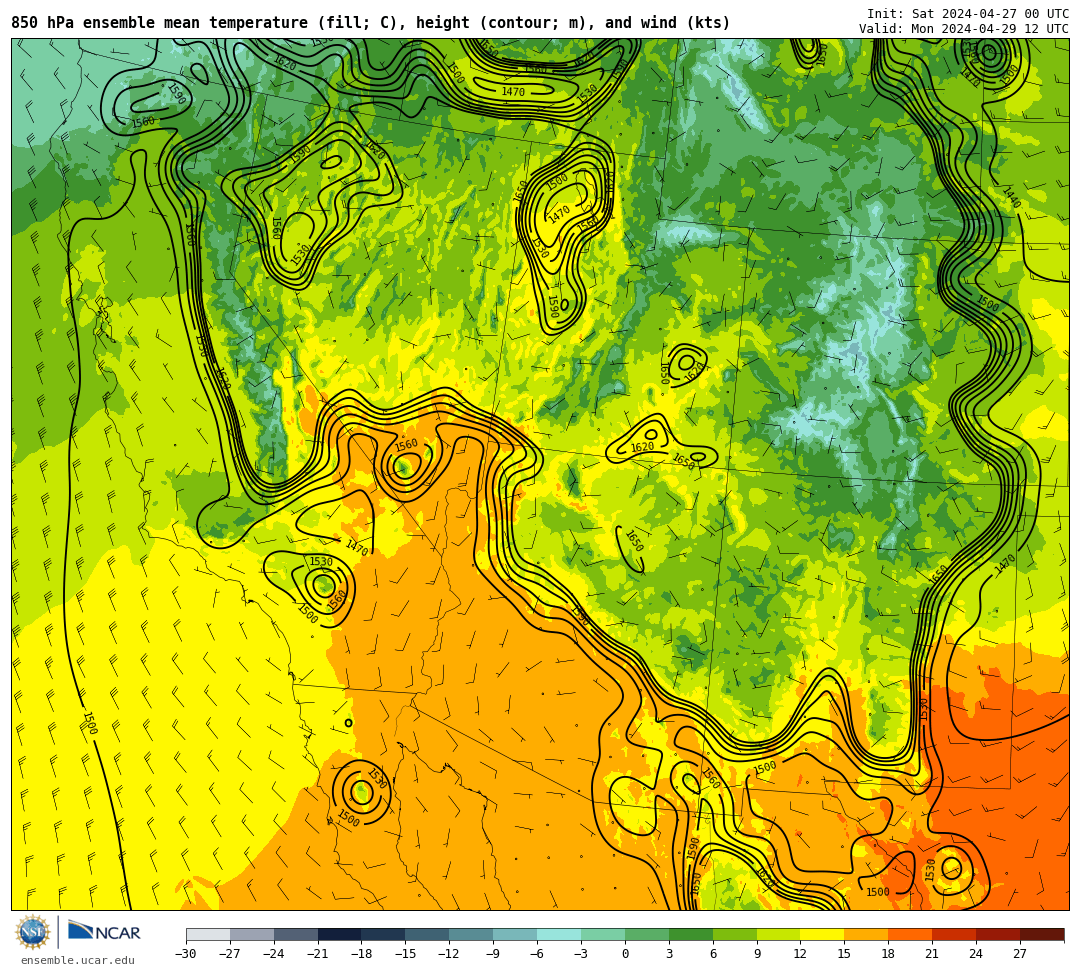Pick the navy -18 to -15 colorbar swatch
Image resolution: width=1080 pixels, height=973 pixels.
pyautogui.click(x=384, y=934)
